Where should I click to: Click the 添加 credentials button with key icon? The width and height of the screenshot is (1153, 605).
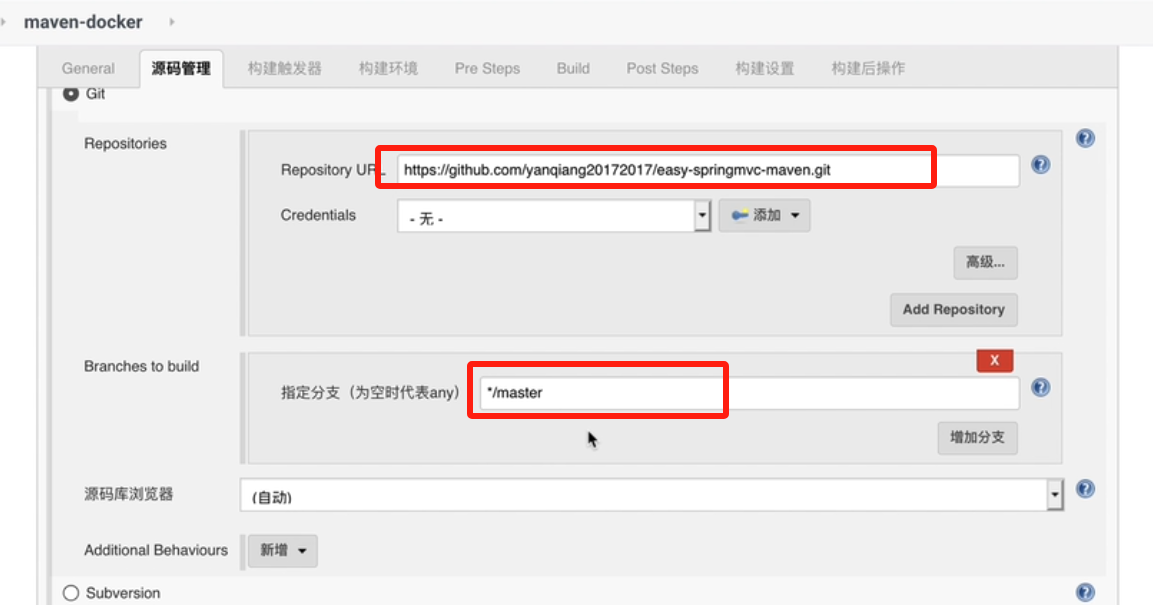pos(764,216)
